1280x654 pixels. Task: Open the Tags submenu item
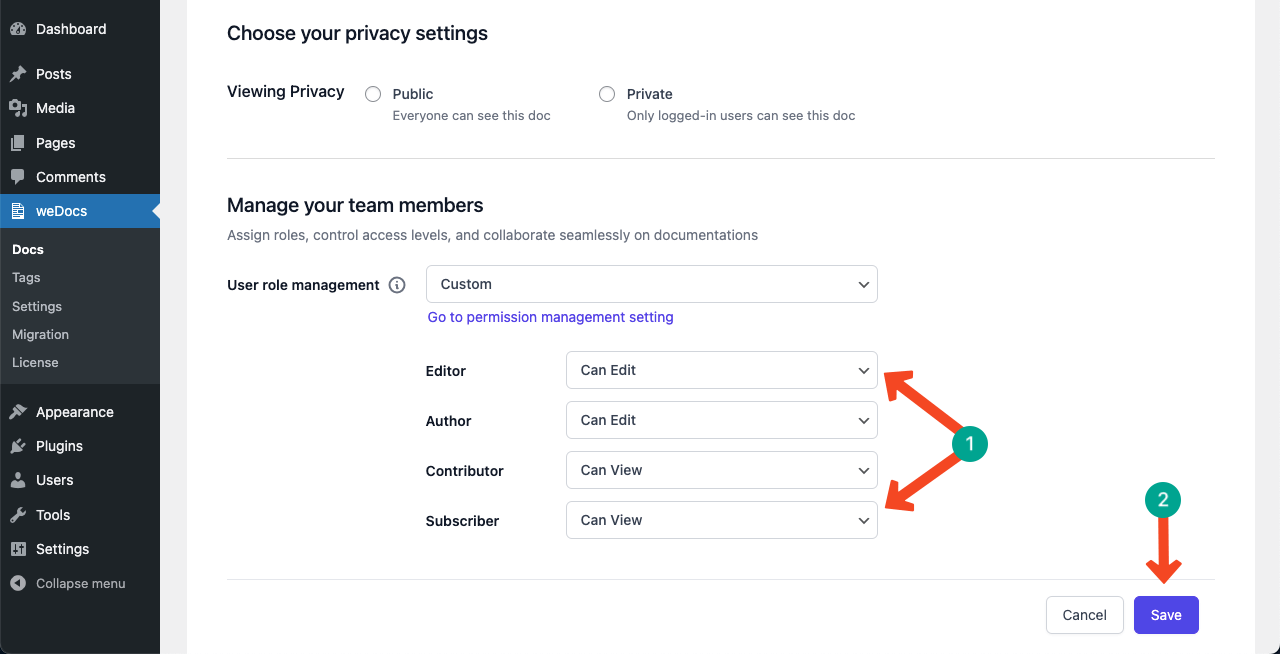tap(26, 277)
